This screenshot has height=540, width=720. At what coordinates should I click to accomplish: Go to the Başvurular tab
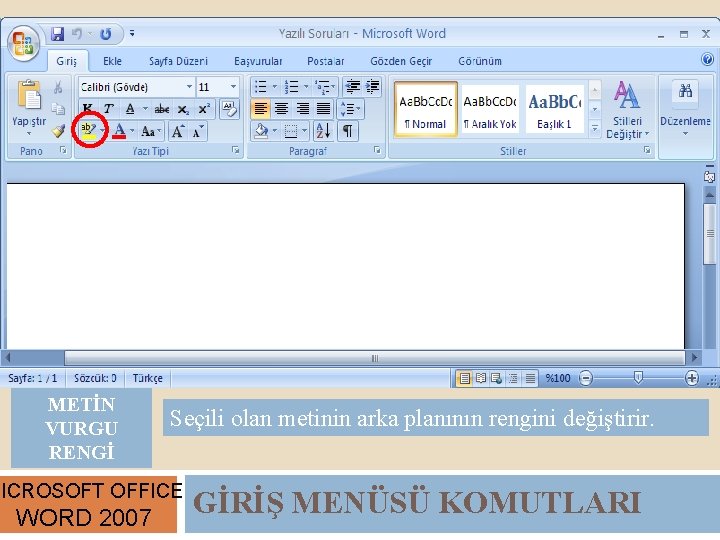point(258,61)
